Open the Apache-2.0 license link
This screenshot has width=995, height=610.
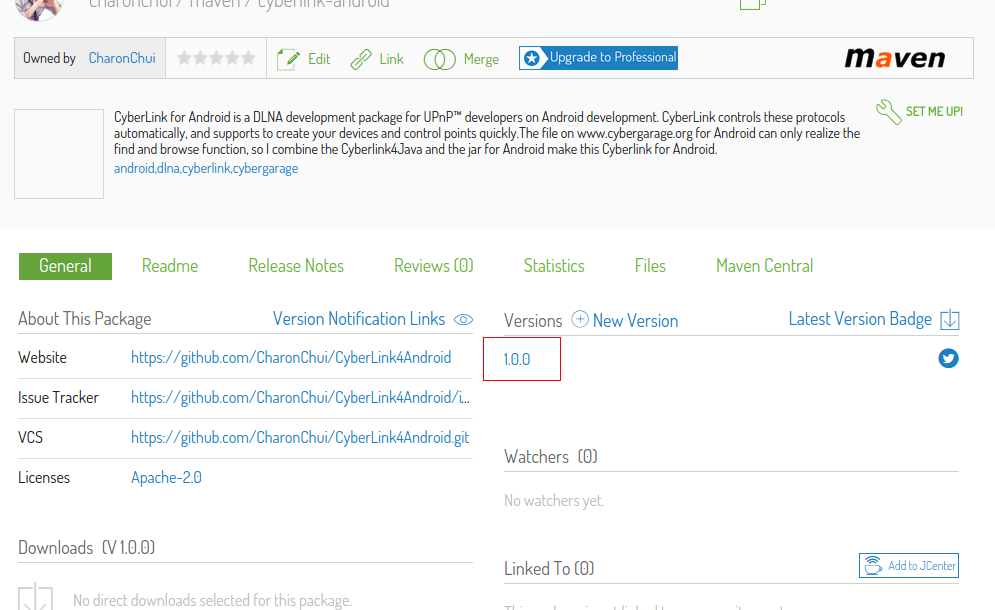tap(166, 477)
